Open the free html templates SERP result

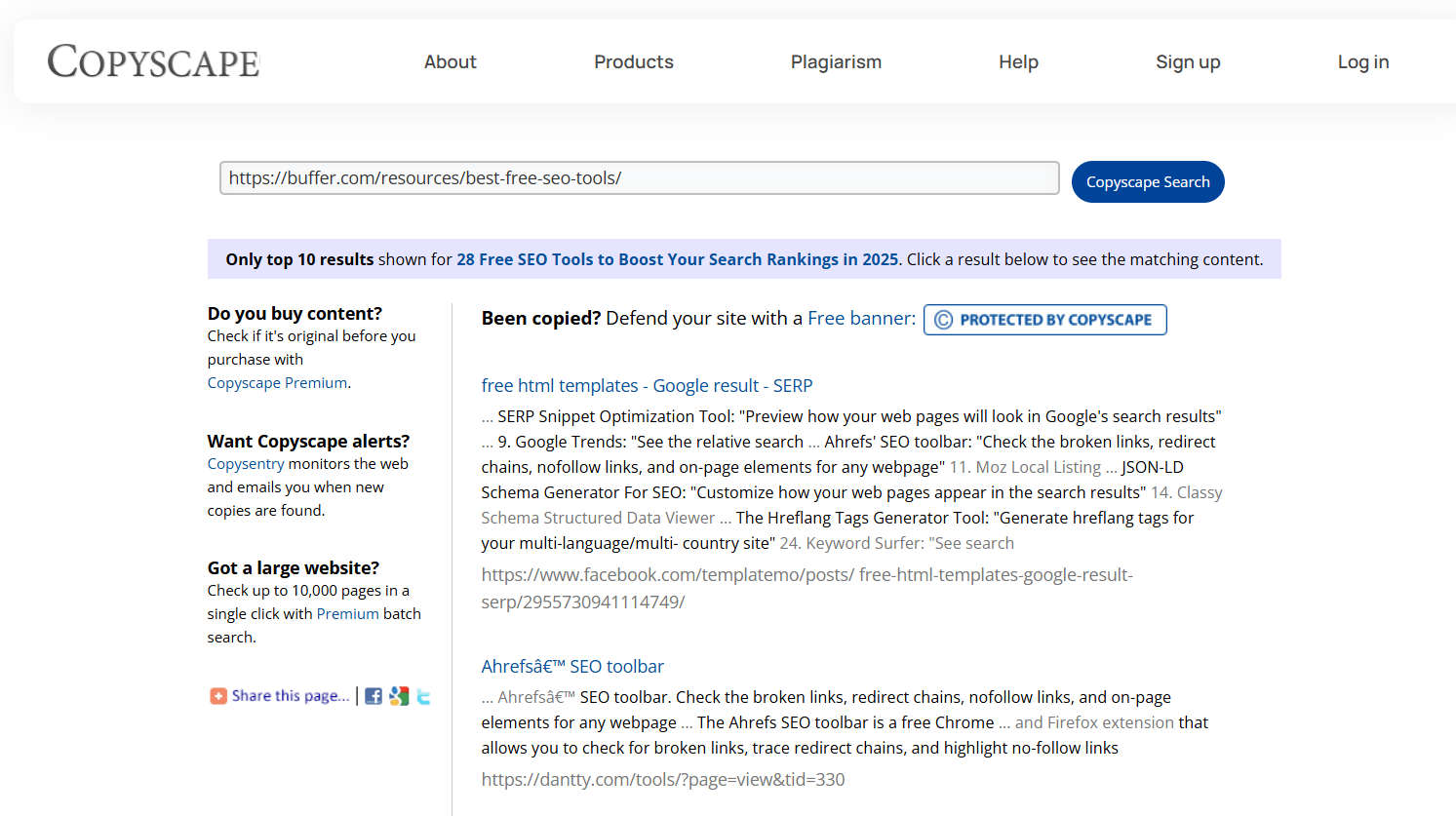pos(647,385)
